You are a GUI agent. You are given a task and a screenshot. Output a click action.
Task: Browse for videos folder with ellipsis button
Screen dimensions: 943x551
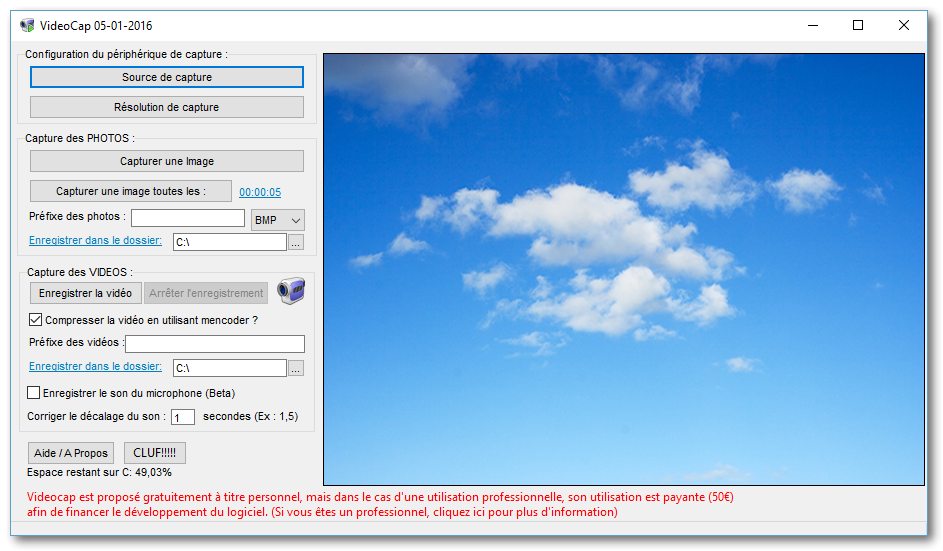[295, 368]
